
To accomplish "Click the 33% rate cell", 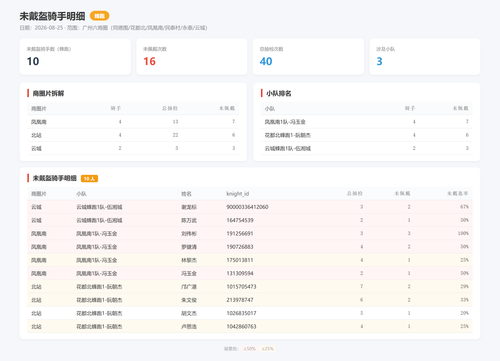I will coord(464,300).
